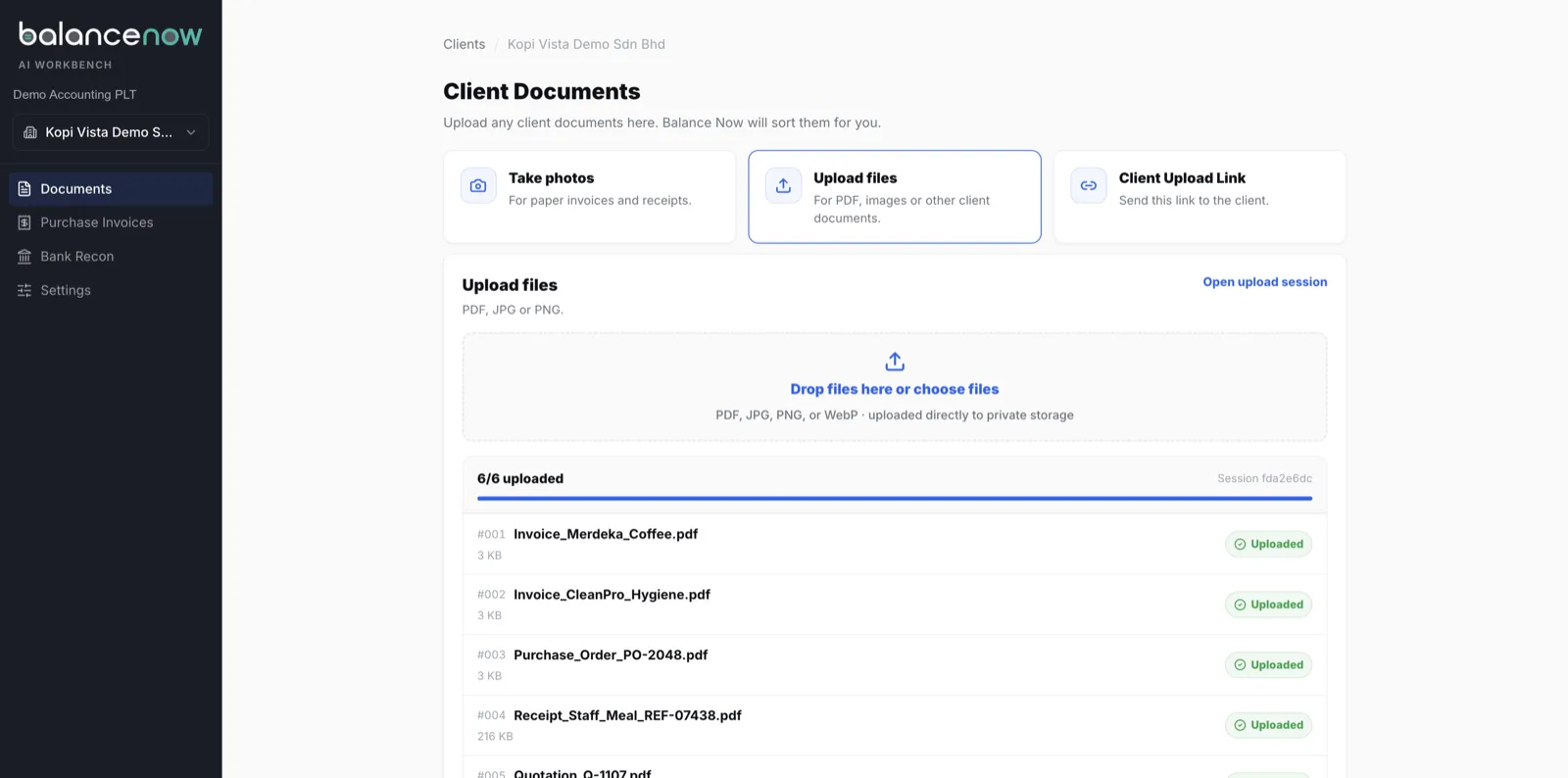This screenshot has width=1568, height=778.
Task: Click Uploaded badge for Receipt_Staff_Meal_REF-07438.pdf
Action: [1268, 725]
